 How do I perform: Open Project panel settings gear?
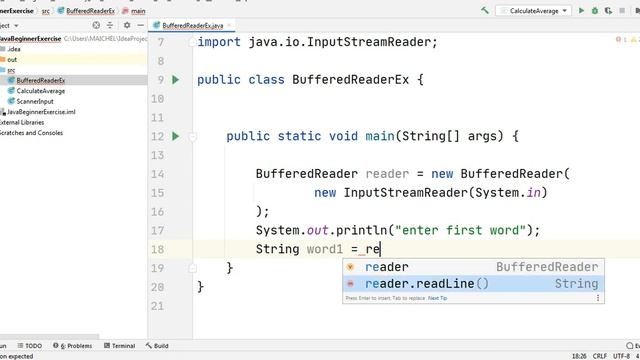pos(127,25)
